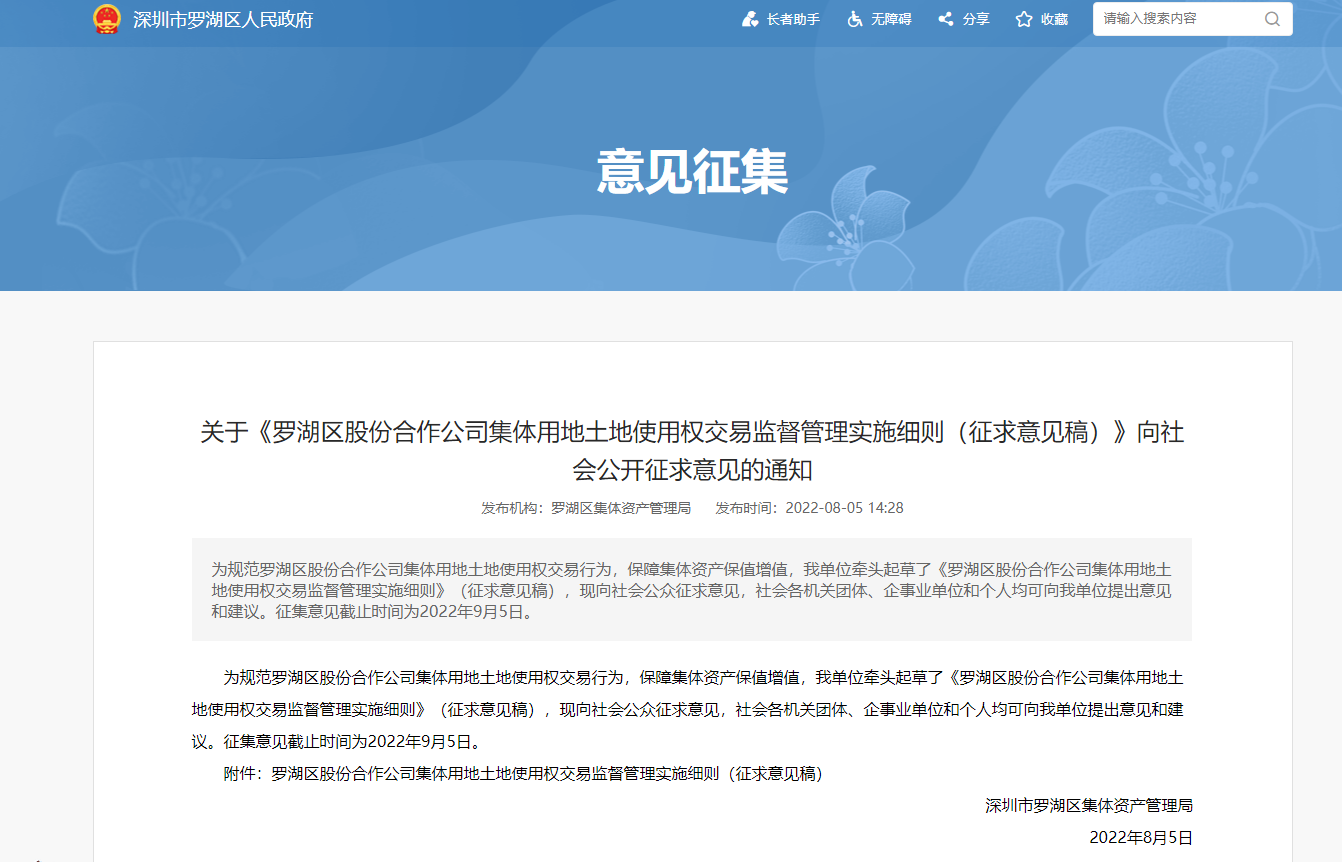Screen dimensions: 1342x862
Task: Focus the 请输入搜索内容 search box
Action: tap(1178, 19)
